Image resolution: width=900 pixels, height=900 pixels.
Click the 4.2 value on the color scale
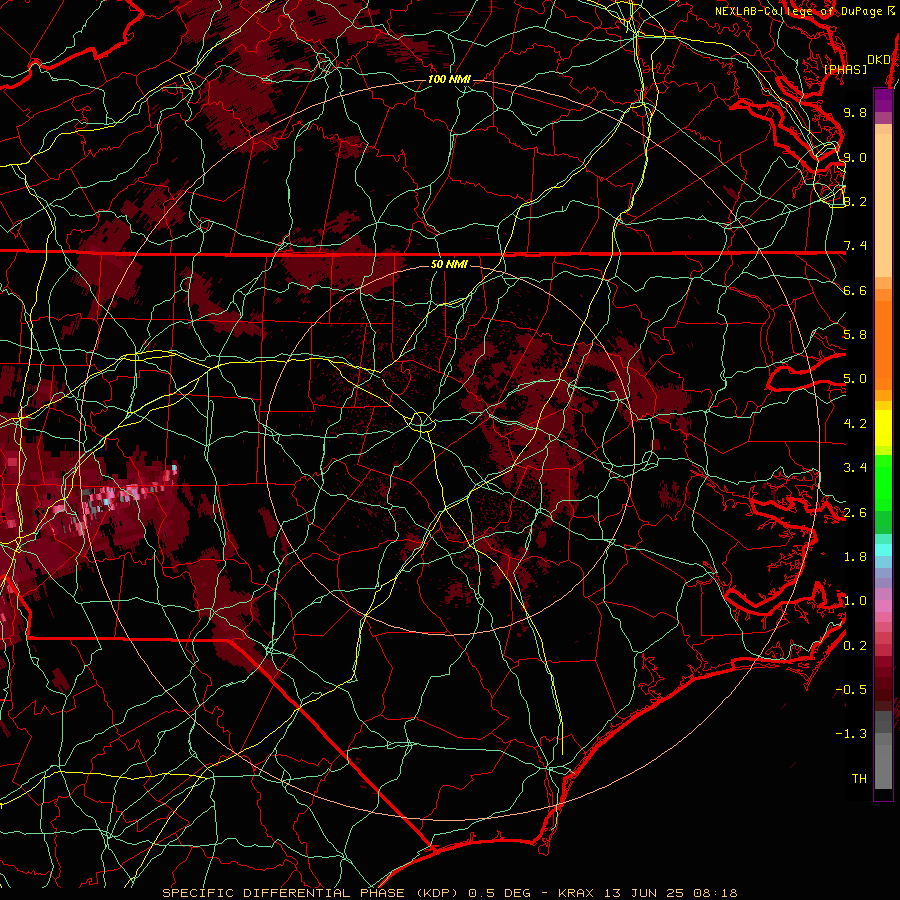(855, 424)
